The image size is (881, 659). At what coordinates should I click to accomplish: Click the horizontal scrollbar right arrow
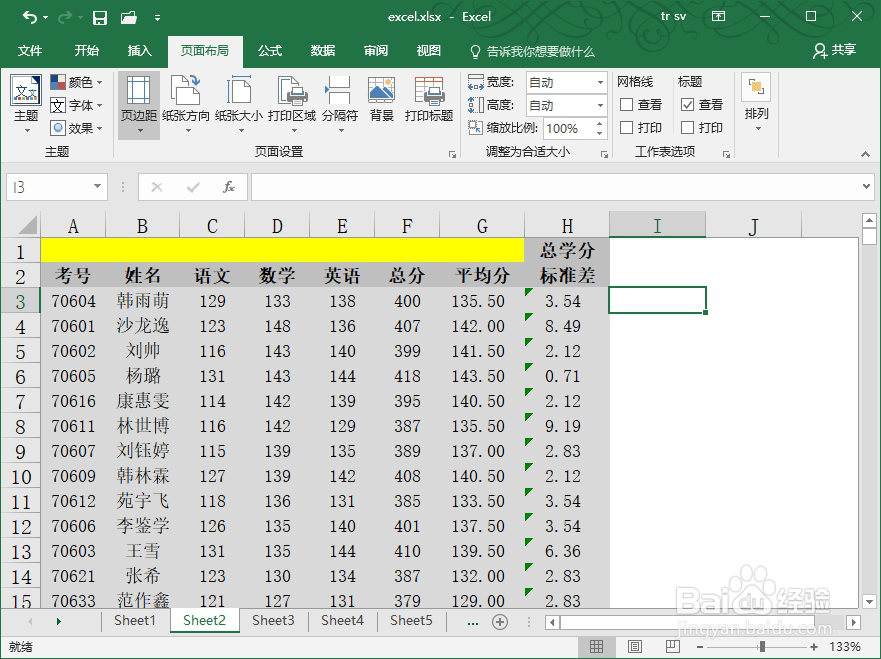853,622
